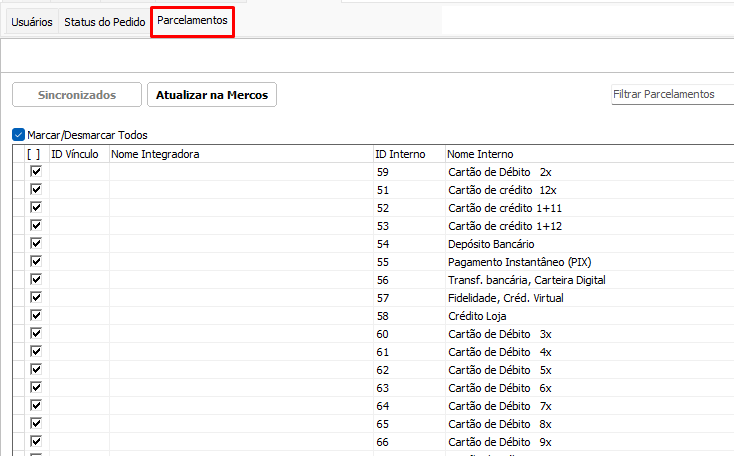
Task: Click the Nome Interno column header
Action: [480, 154]
